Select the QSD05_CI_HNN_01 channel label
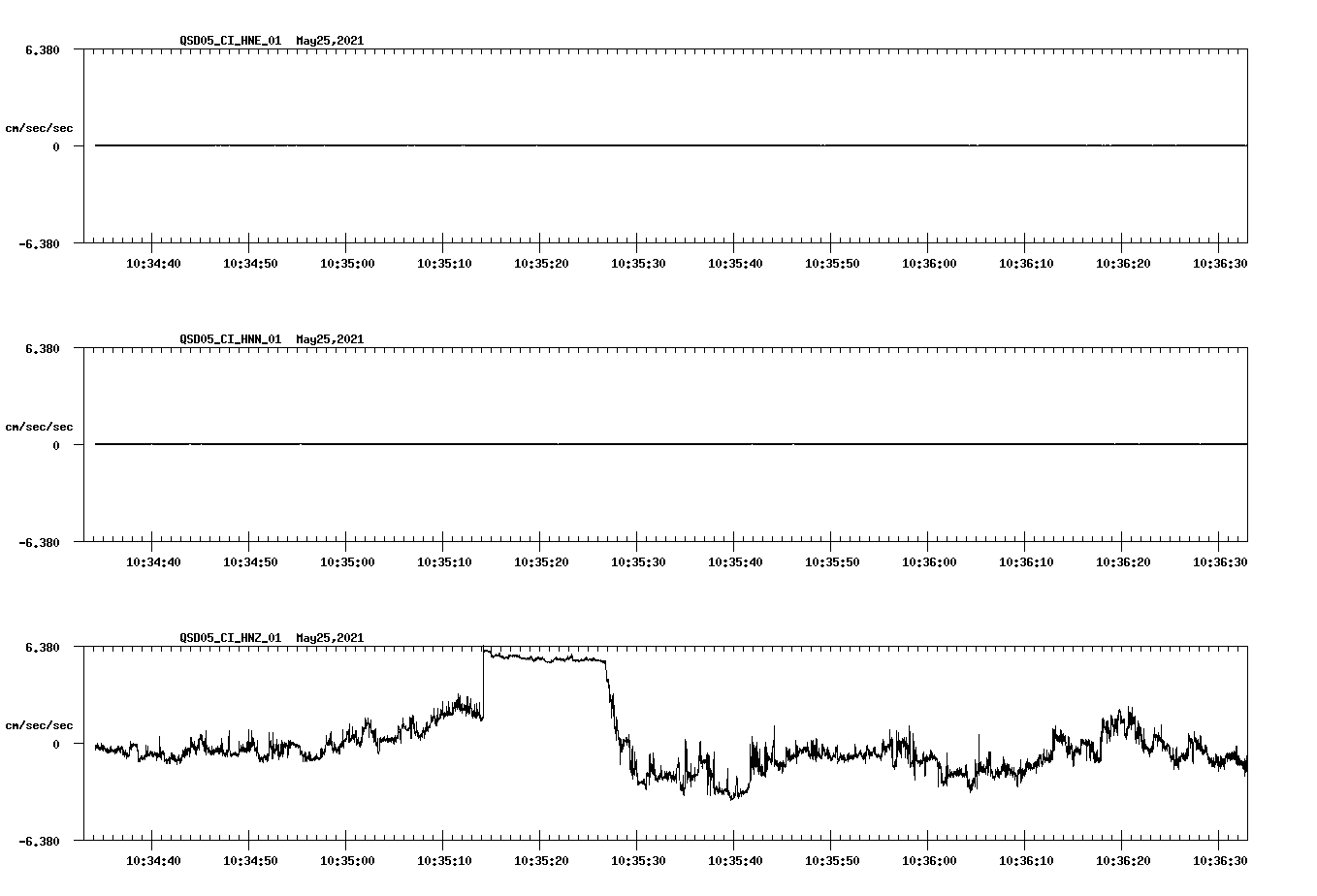The image size is (1317, 896). point(230,339)
